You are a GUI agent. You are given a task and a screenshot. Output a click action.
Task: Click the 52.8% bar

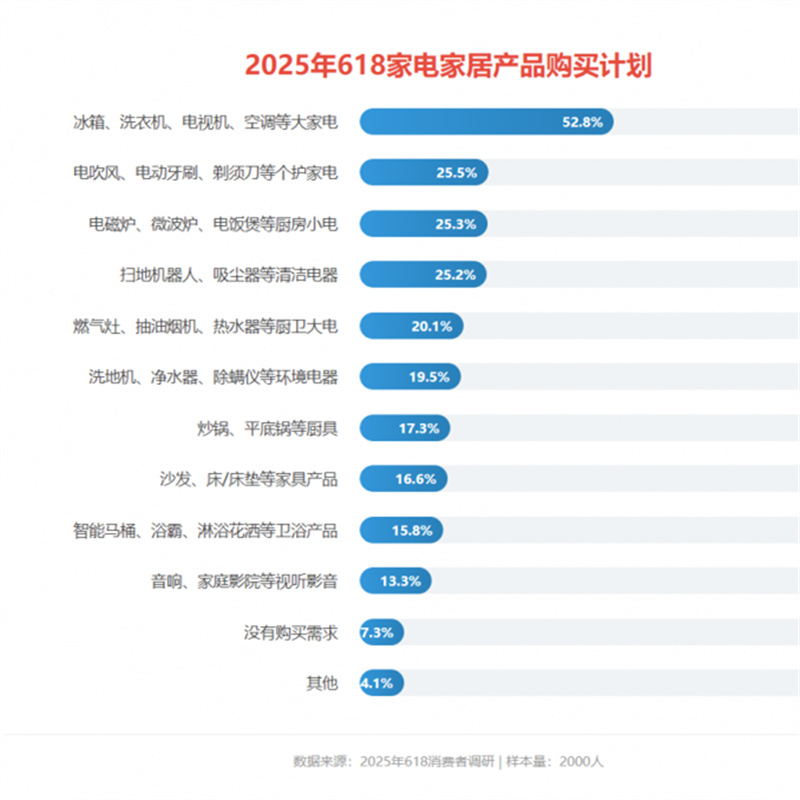(486, 121)
